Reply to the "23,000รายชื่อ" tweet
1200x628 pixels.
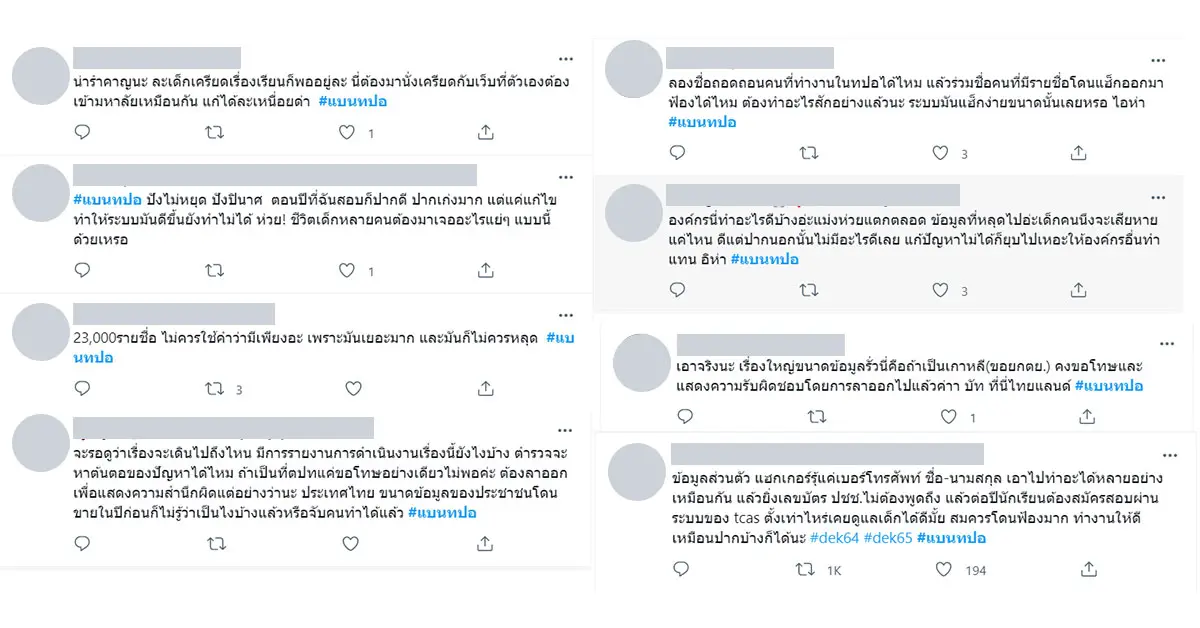82,389
